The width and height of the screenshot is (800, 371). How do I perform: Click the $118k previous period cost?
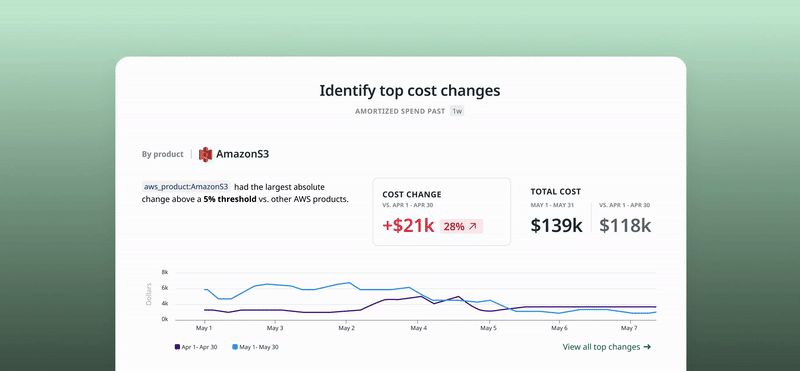(625, 225)
